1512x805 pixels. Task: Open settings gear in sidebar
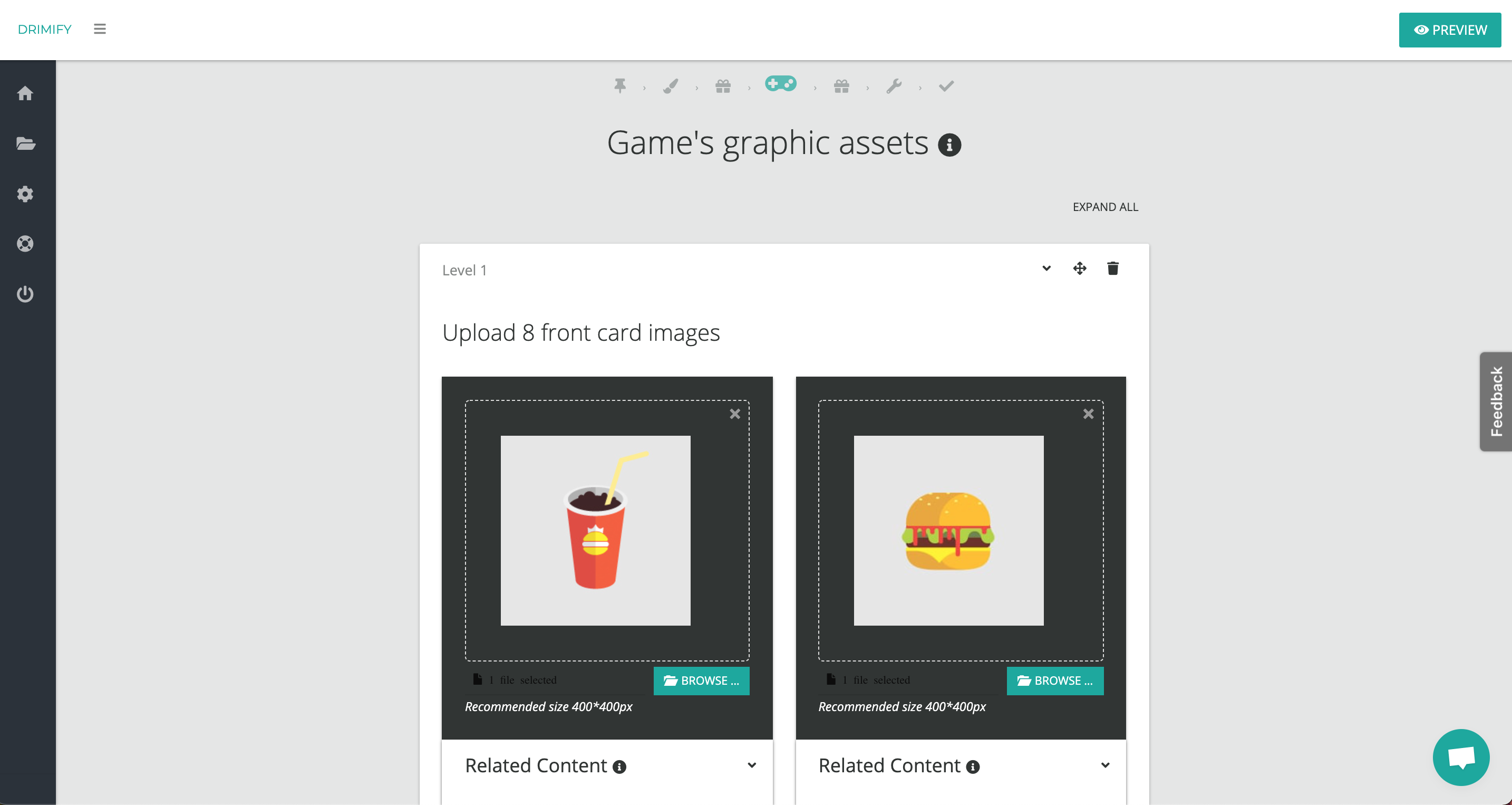point(25,194)
